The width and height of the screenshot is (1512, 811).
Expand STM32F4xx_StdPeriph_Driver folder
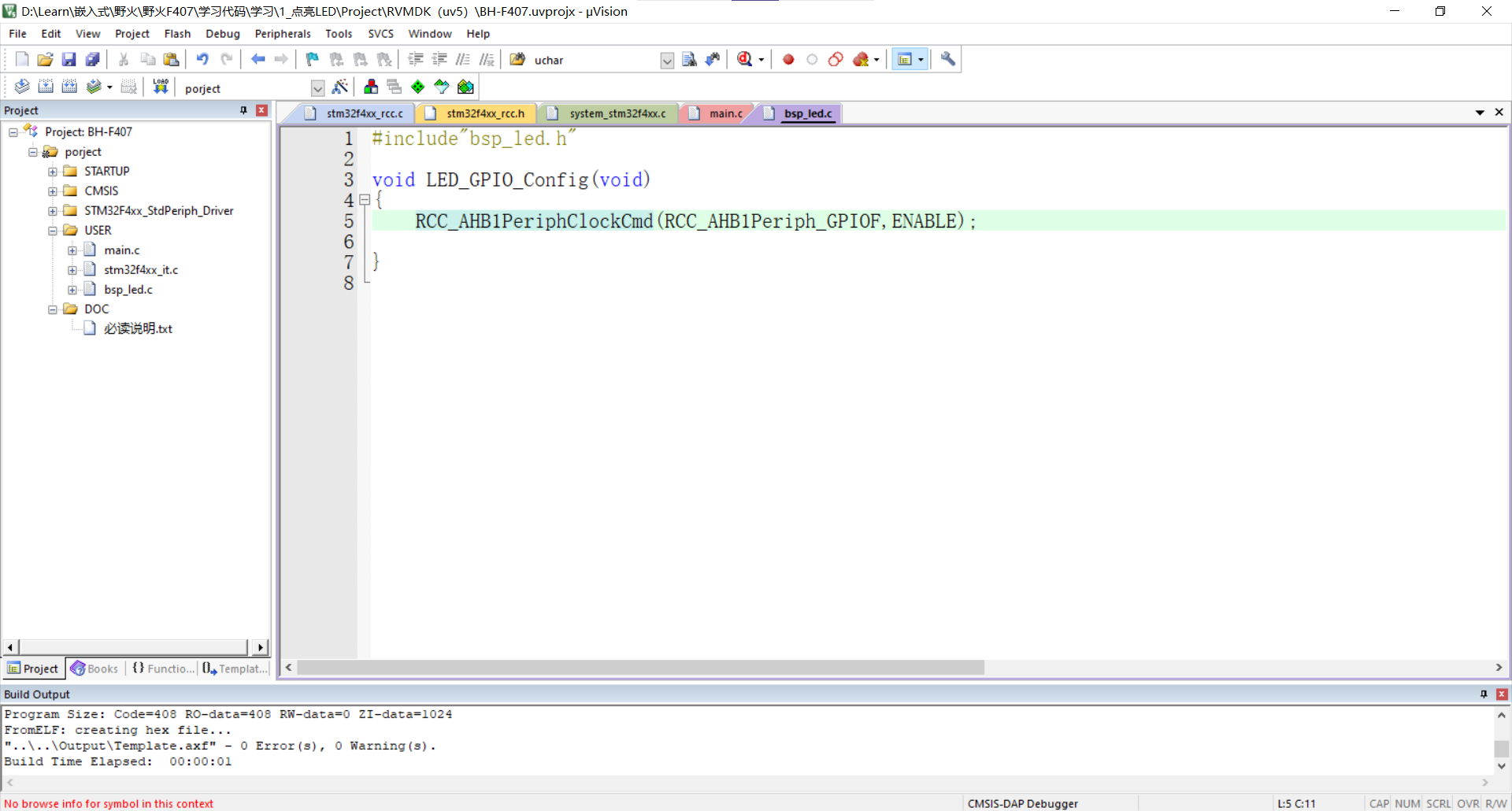tap(52, 211)
